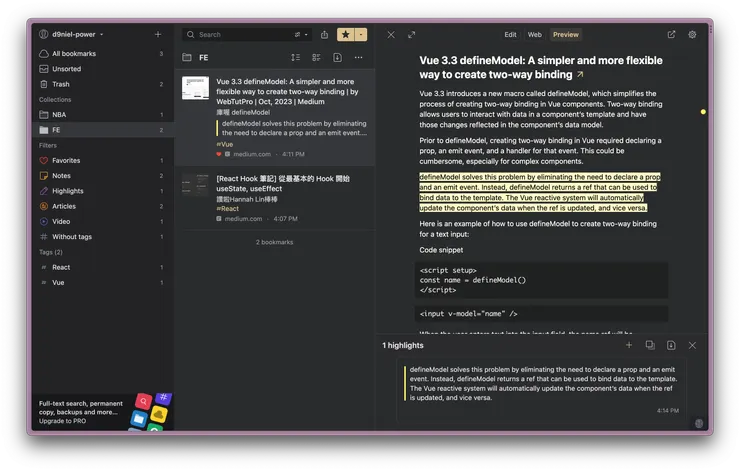Add a new collection with the plus icon
Screen dimensions: 740x471
pyautogui.click(x=158, y=34)
